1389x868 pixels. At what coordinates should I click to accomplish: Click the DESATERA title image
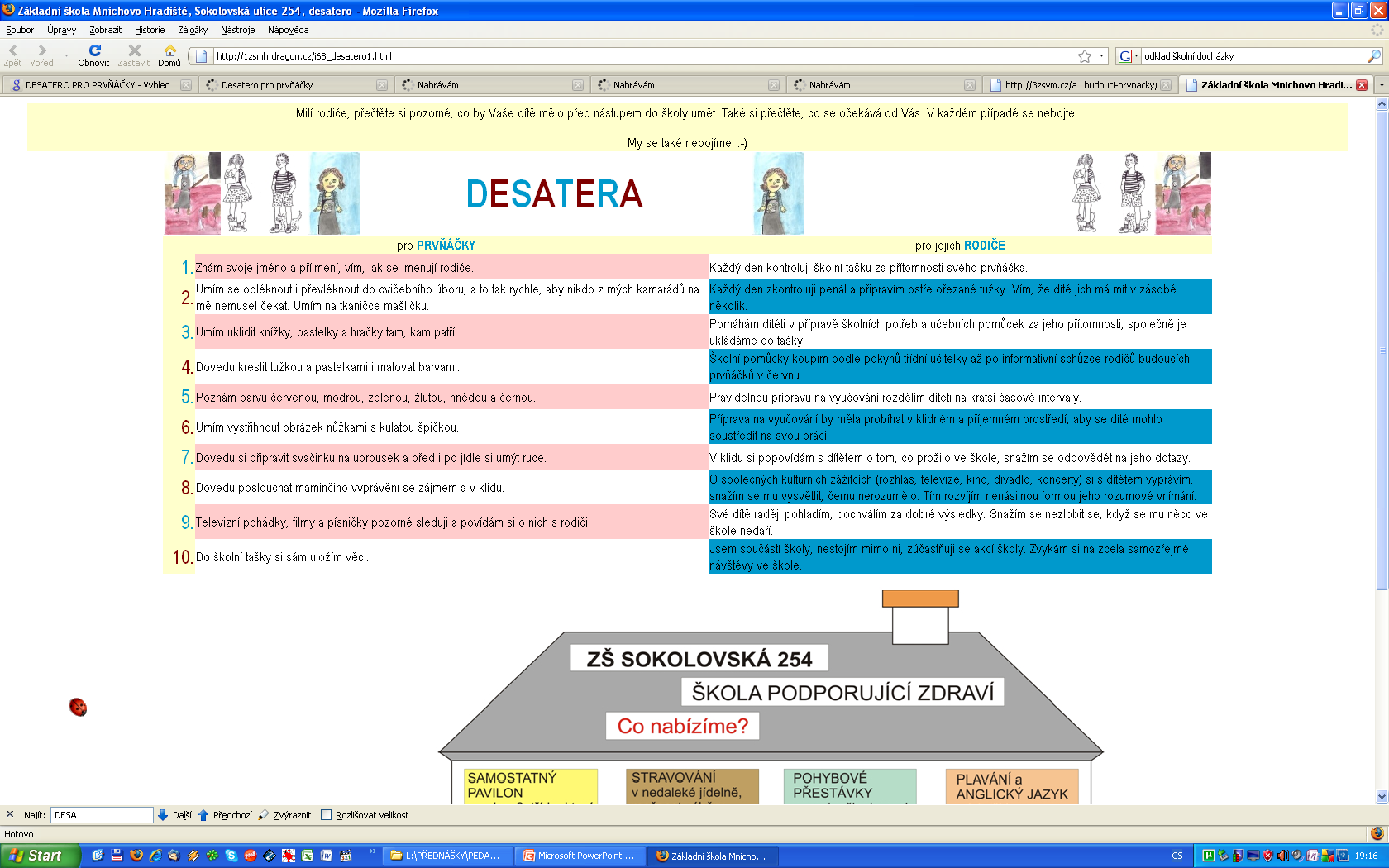tap(555, 194)
